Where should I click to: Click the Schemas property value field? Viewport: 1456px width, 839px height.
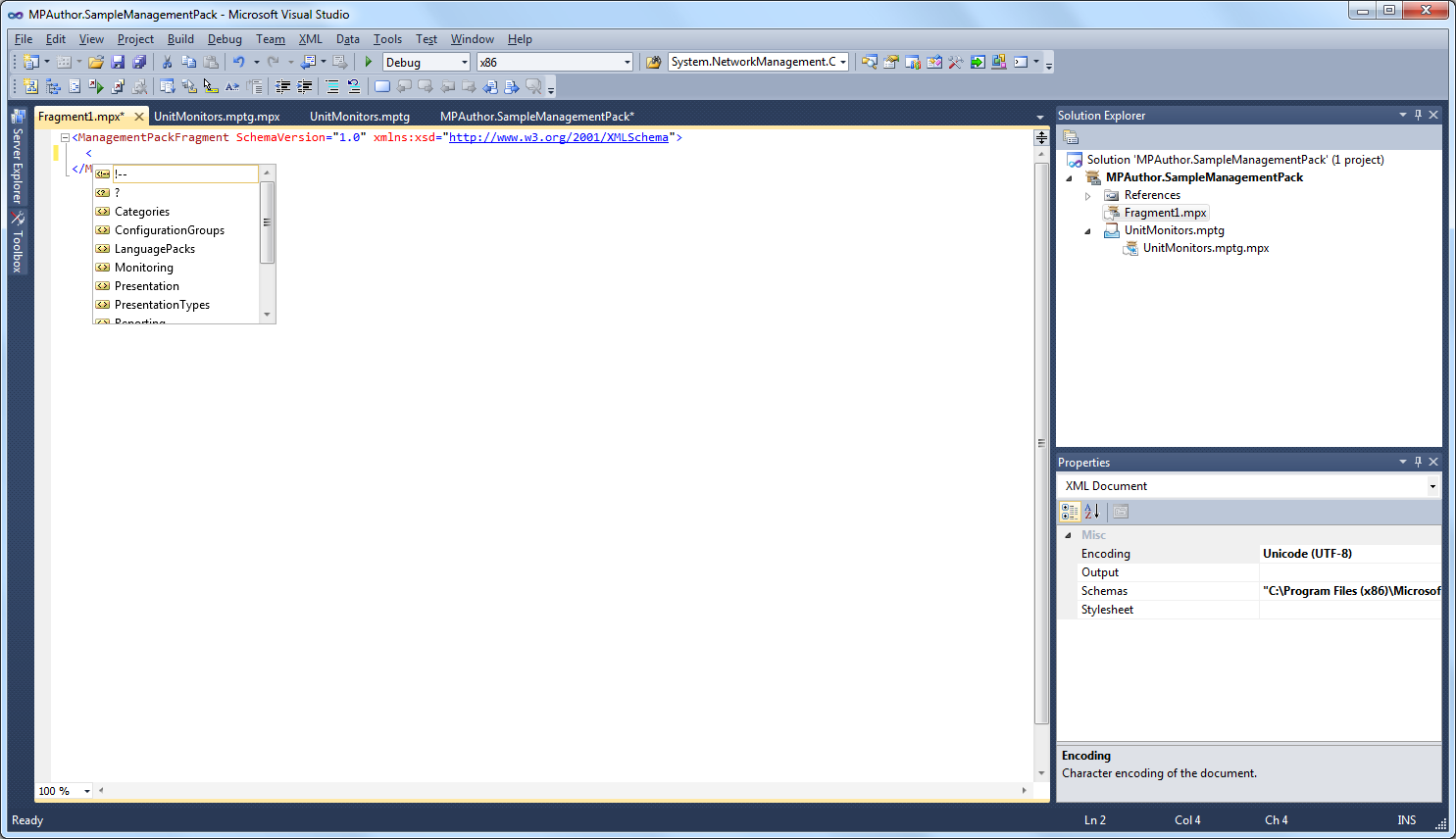(x=1350, y=591)
